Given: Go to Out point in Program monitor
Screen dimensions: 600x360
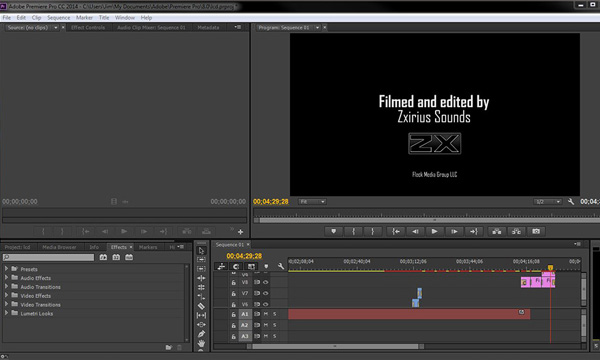Looking at the screenshot, I should pyautogui.click(x=473, y=231).
